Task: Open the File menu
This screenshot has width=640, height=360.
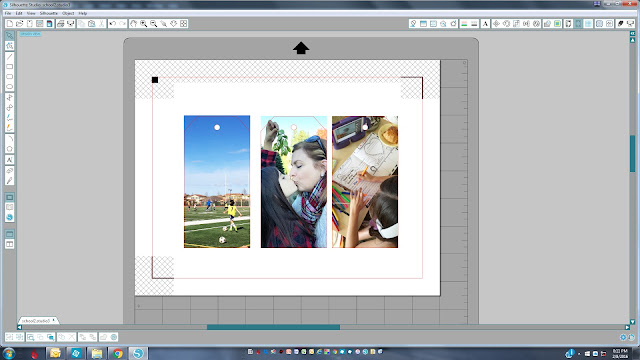Action: tap(8, 13)
